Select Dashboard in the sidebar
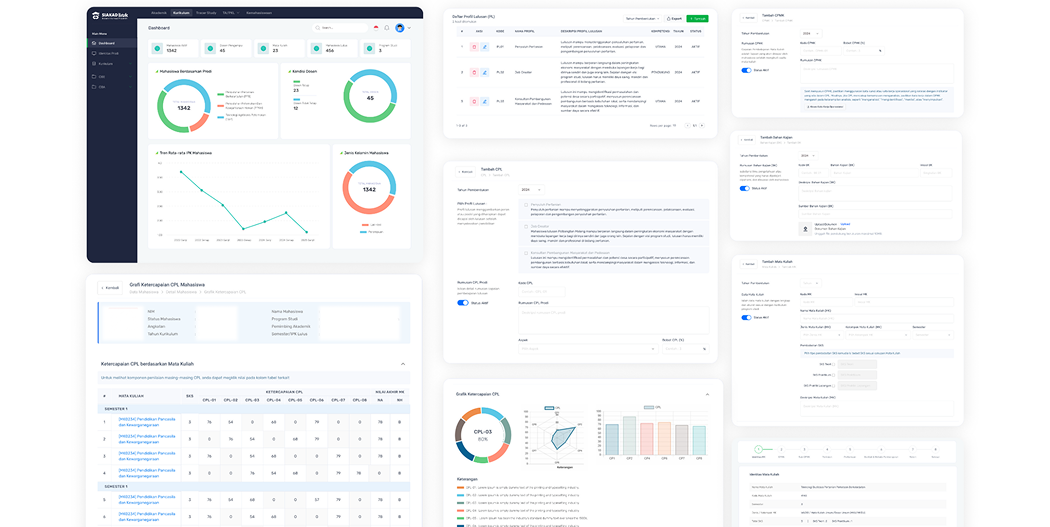This screenshot has height=527, width=1050. click(112, 43)
